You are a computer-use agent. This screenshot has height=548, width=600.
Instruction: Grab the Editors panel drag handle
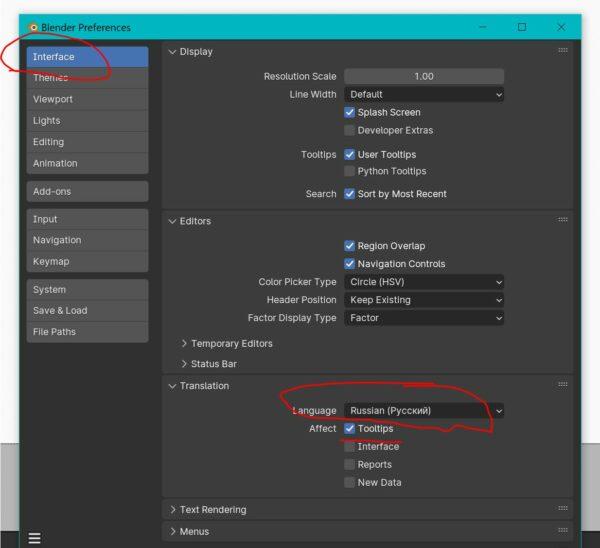(x=562, y=220)
